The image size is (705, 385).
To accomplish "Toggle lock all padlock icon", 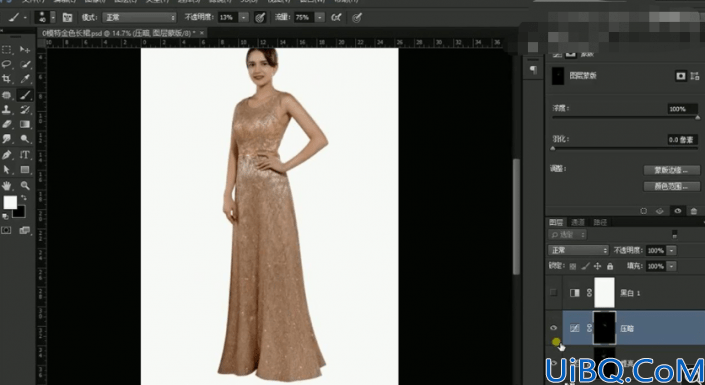I will pyautogui.click(x=610, y=266).
